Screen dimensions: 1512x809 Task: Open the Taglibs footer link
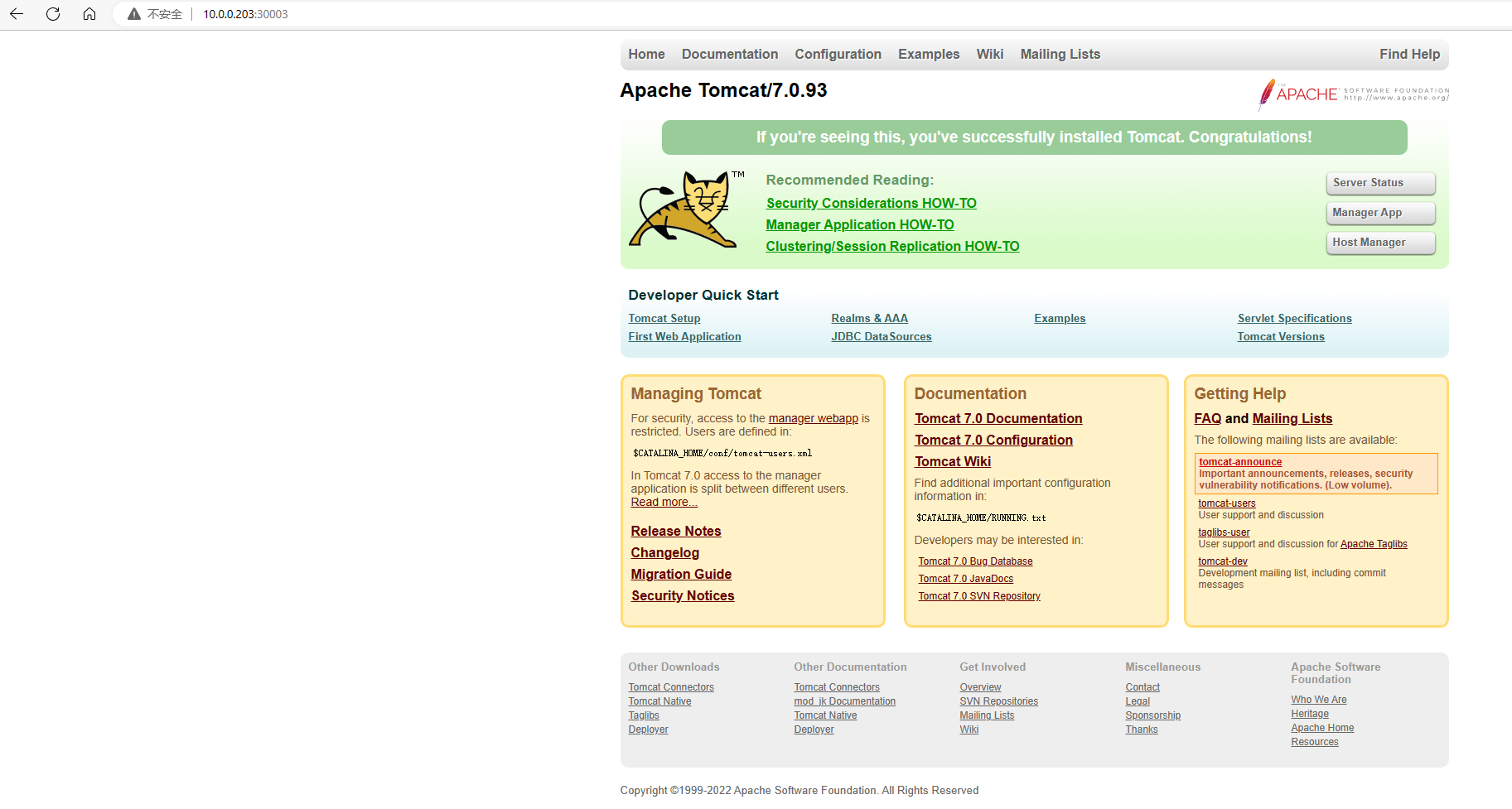pyautogui.click(x=644, y=715)
